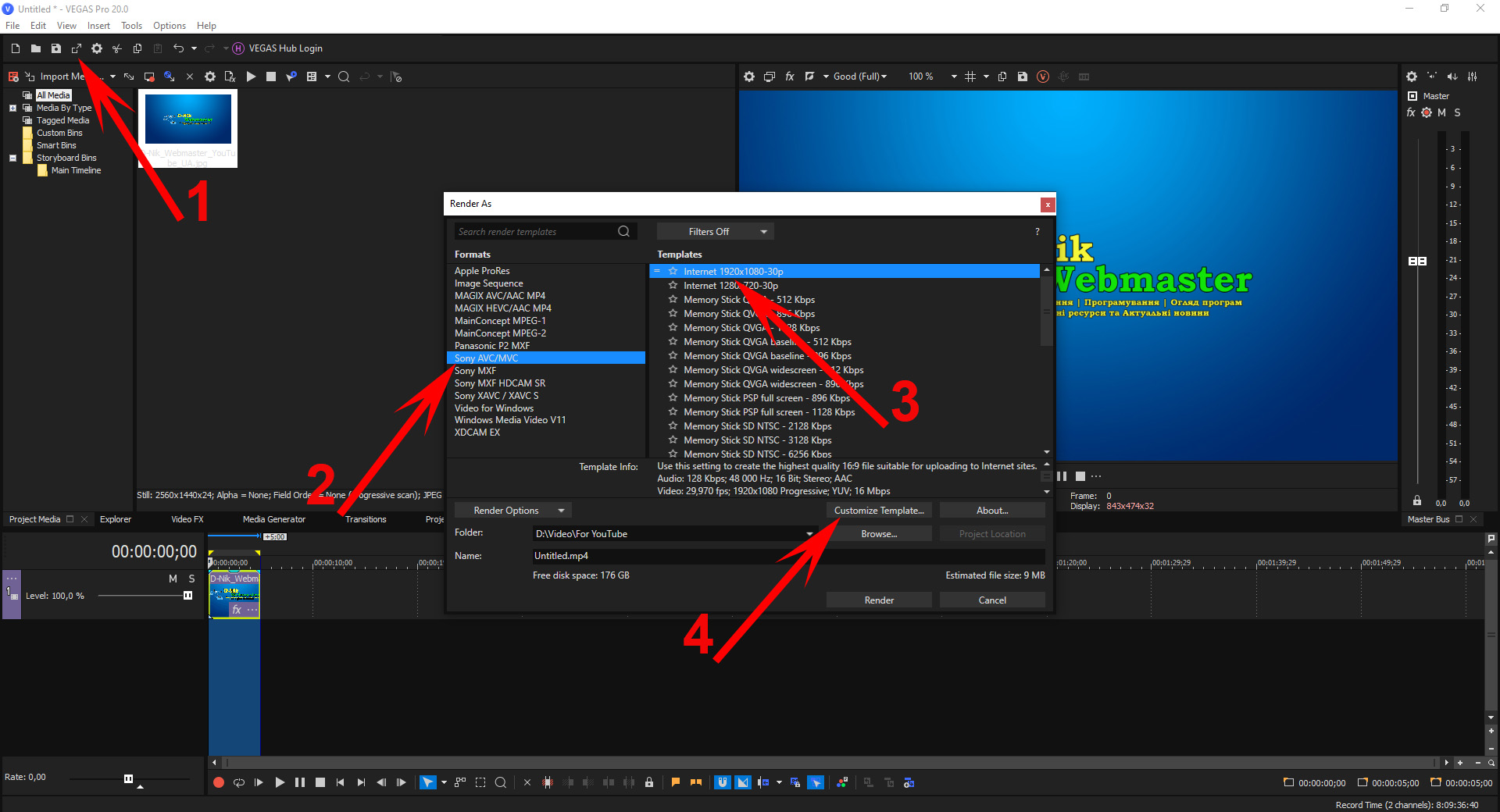The image size is (1500, 812).
Task: Stop media preview in Project Media toolbar
Action: 271,77
